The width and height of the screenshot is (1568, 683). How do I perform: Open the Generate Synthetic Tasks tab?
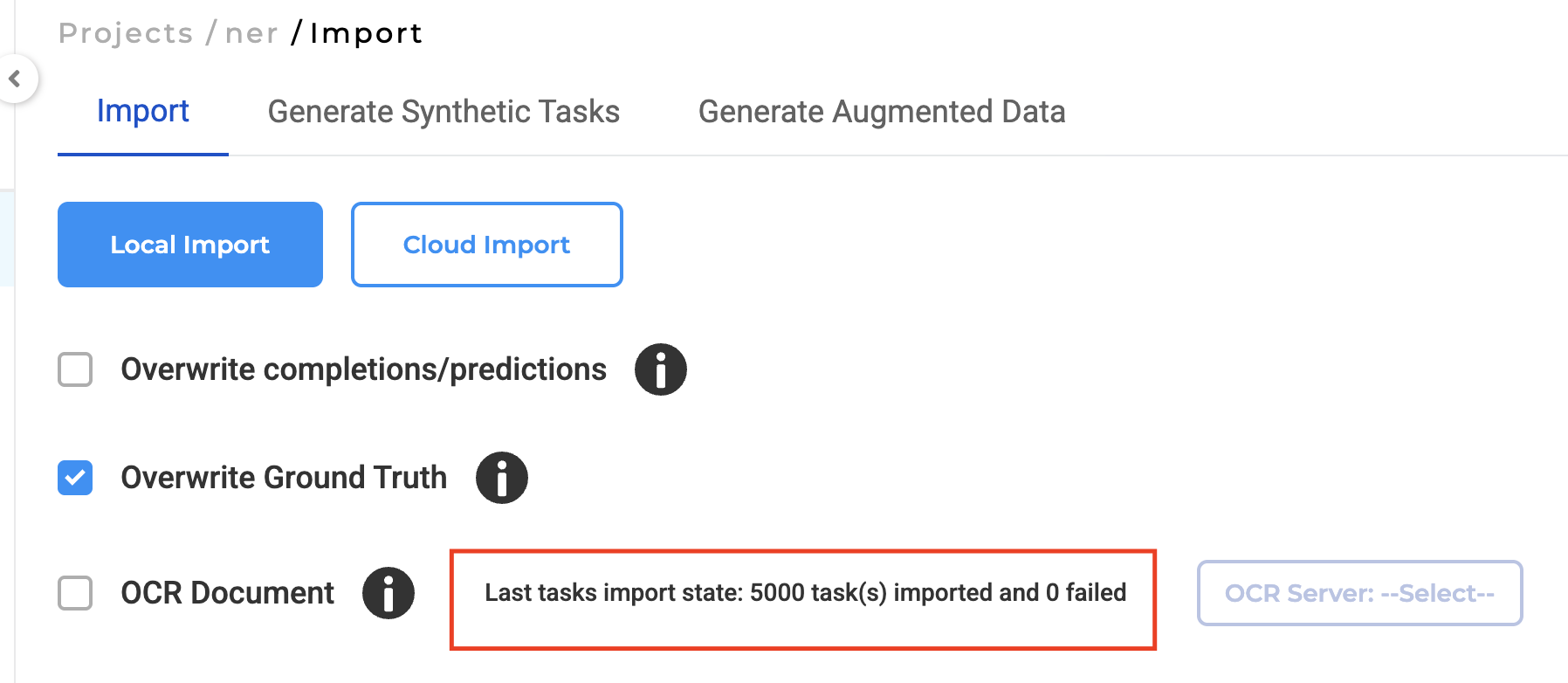(444, 112)
